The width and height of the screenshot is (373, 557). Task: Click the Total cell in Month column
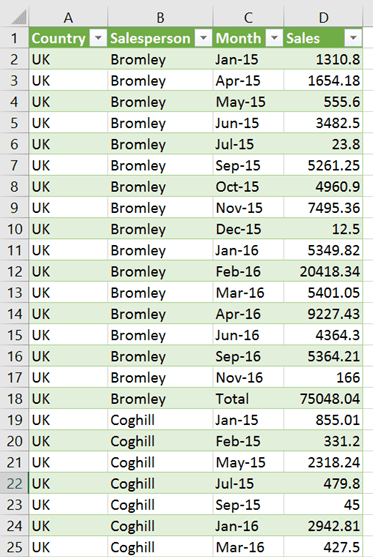pos(248,399)
